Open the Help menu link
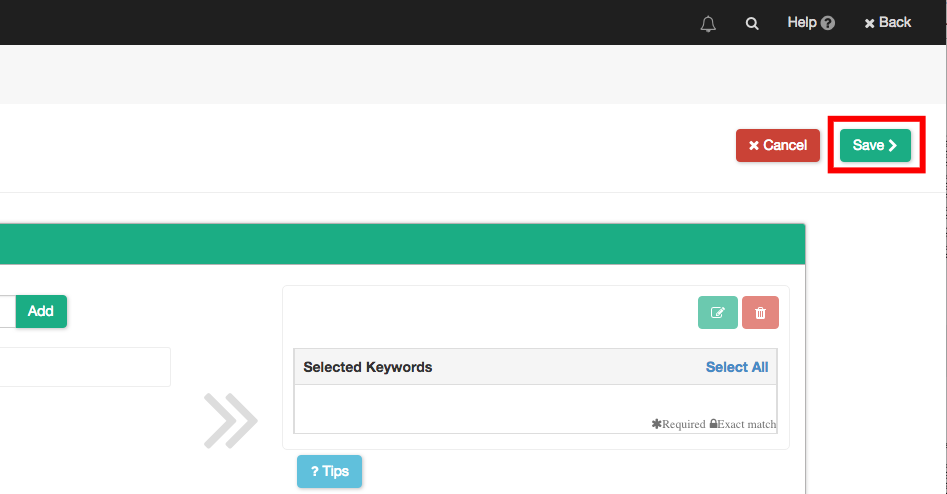This screenshot has width=947, height=494. (x=802, y=22)
